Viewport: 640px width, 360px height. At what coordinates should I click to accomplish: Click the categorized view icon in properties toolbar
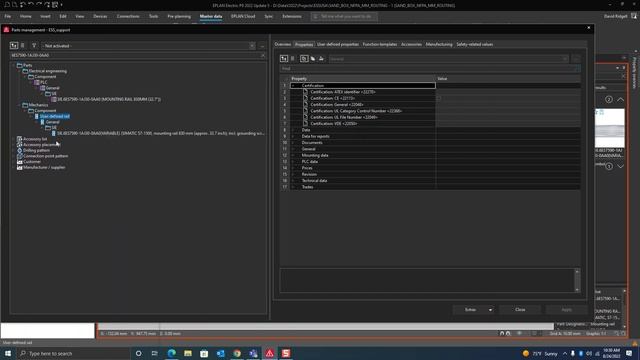(x=284, y=59)
